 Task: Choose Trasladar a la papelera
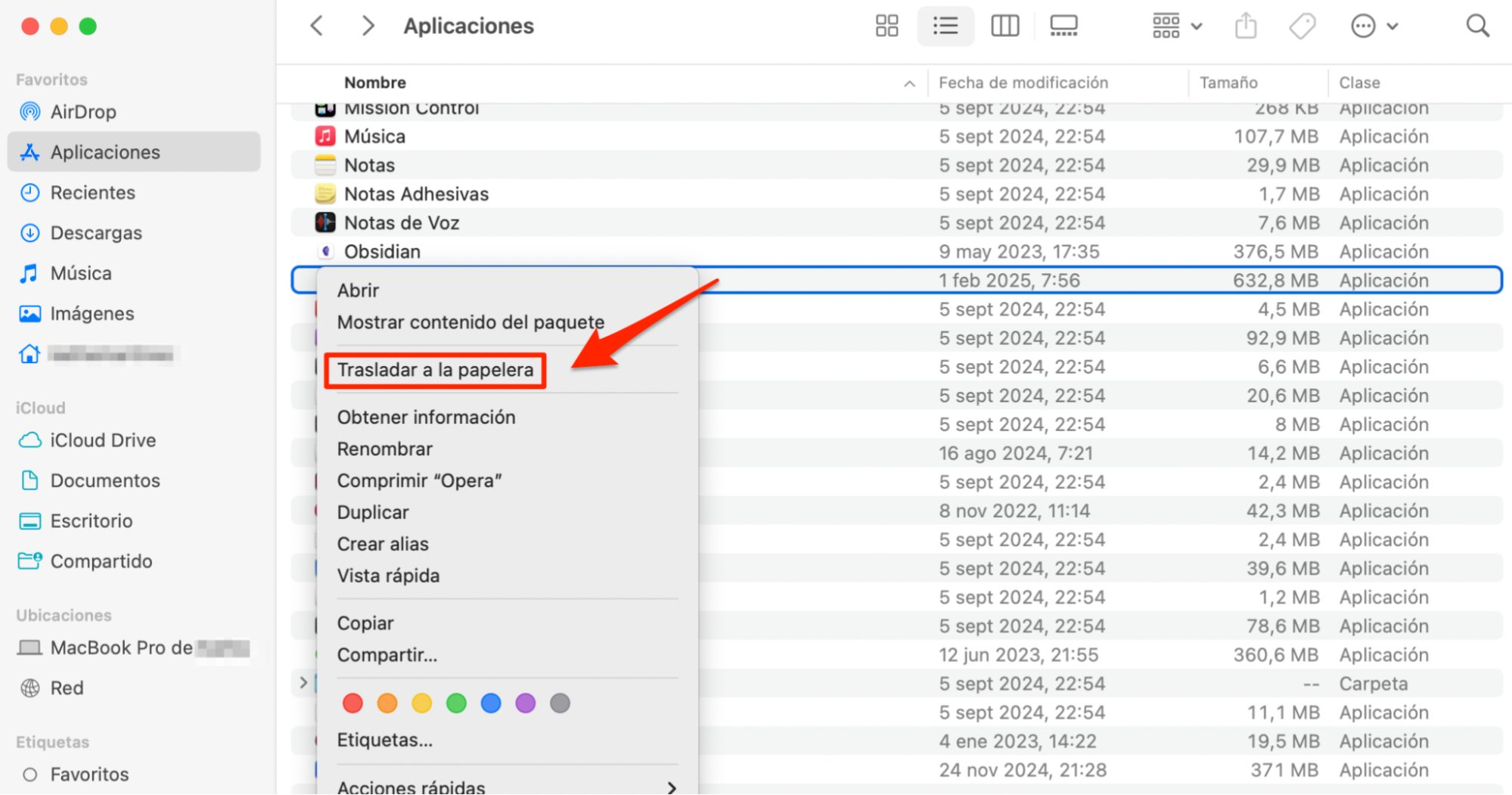(x=435, y=370)
